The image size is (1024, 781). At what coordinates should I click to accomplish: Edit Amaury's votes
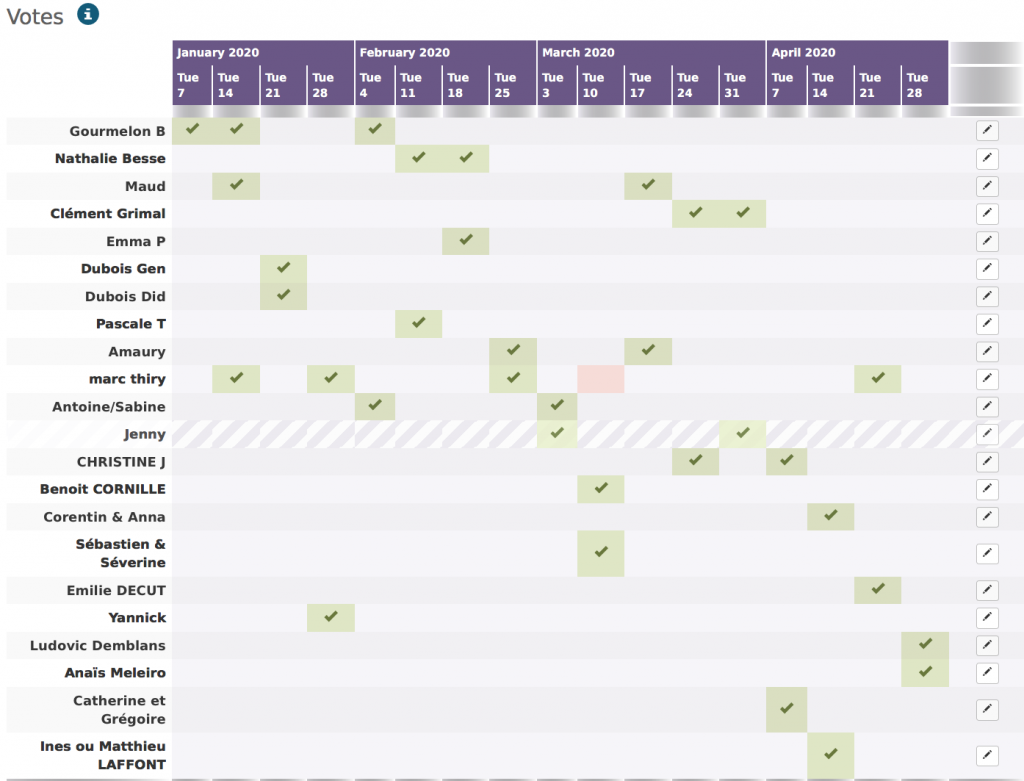(987, 351)
